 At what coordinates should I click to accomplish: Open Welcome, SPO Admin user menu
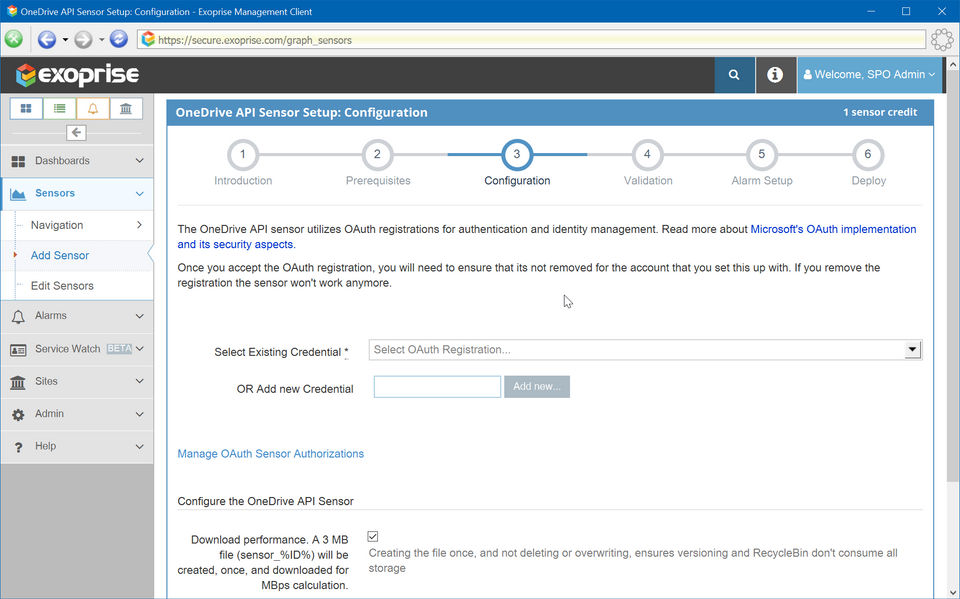(869, 75)
